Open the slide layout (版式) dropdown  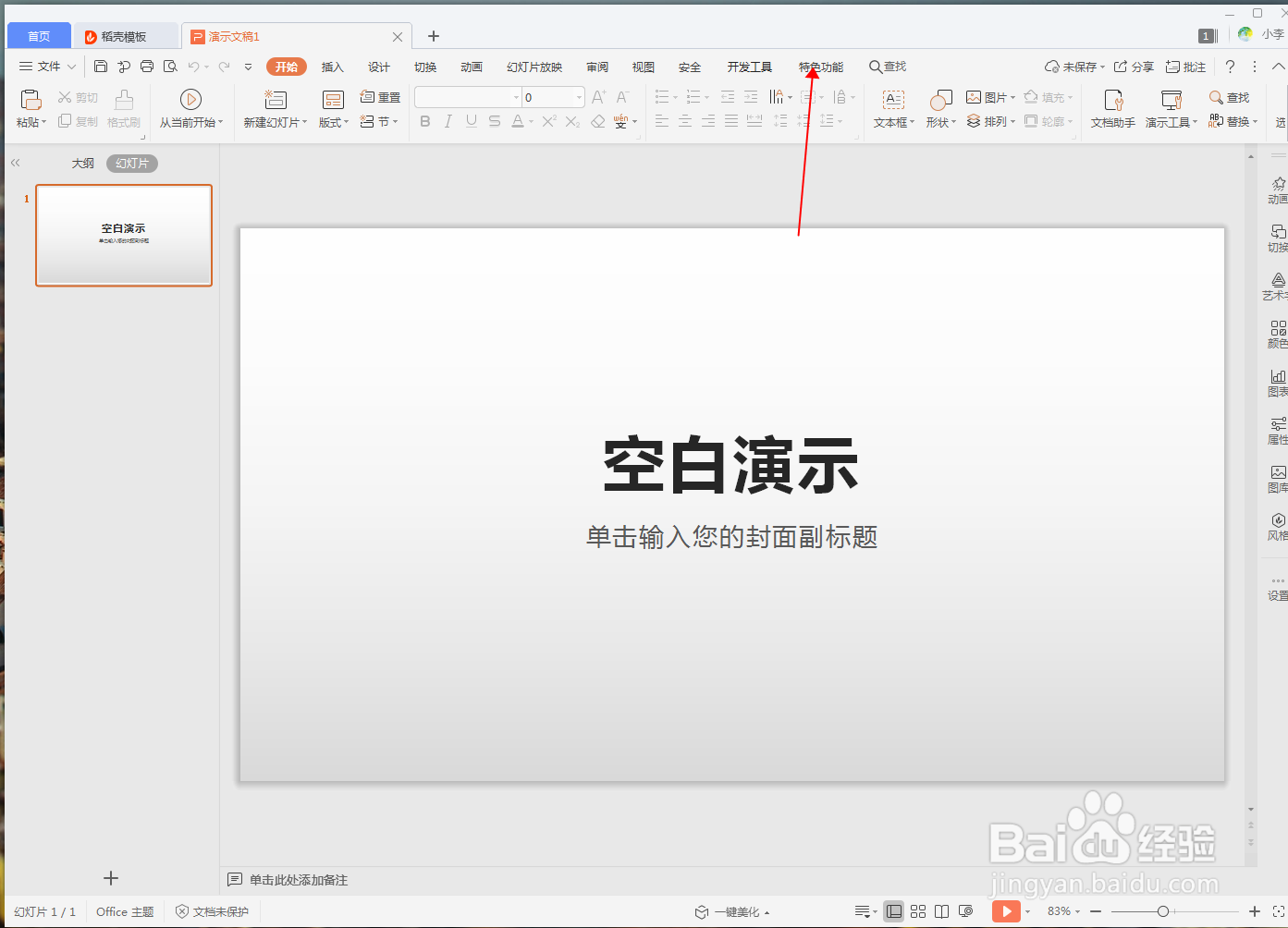pos(333,121)
